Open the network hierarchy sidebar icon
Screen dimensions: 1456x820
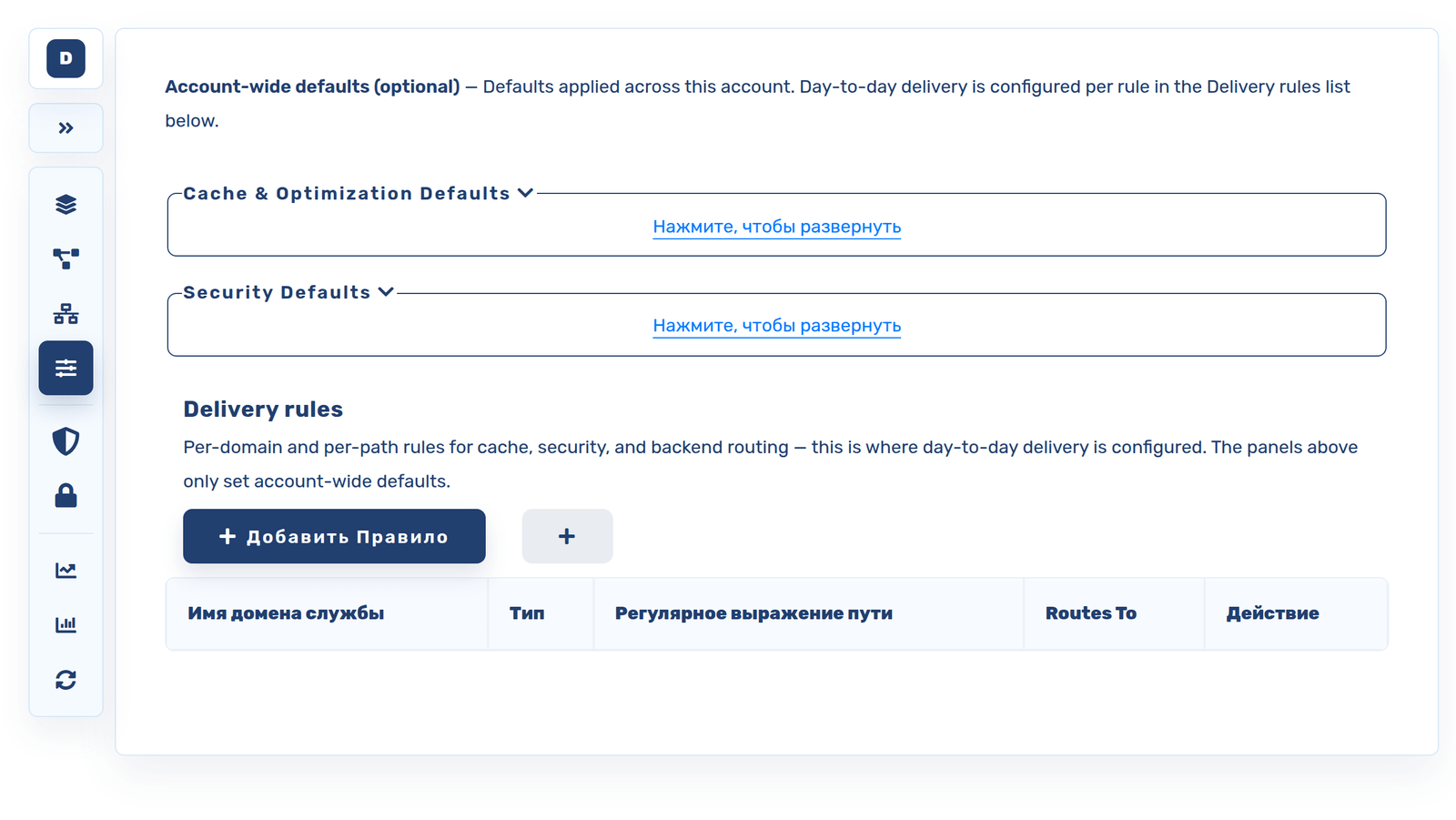coord(66,314)
